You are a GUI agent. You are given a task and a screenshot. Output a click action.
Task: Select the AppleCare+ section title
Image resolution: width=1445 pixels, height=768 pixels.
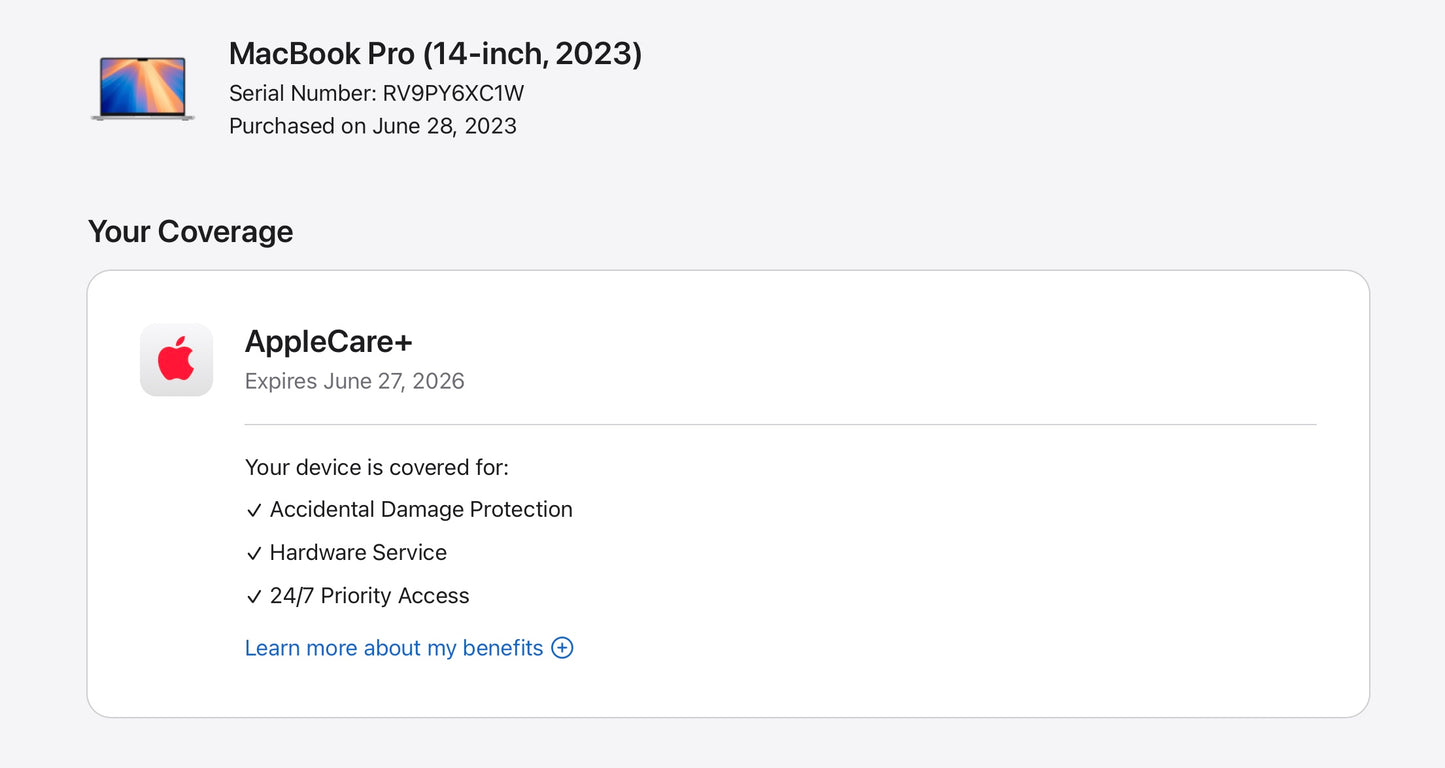coord(330,342)
